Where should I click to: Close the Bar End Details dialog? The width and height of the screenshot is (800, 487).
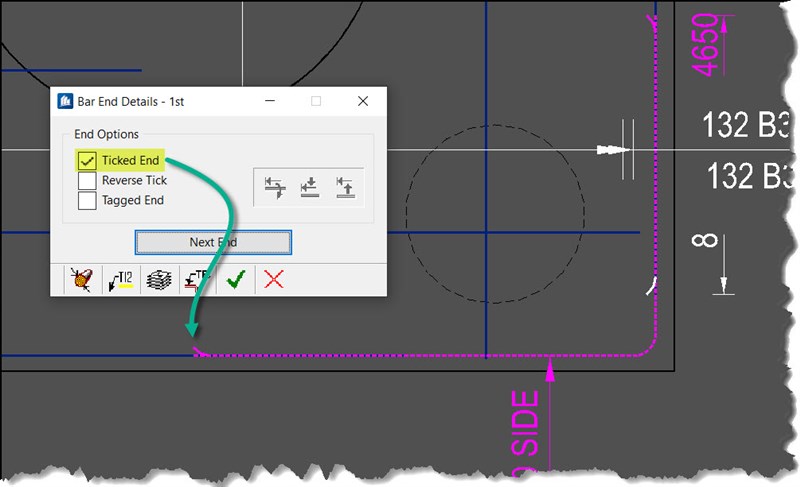point(363,101)
